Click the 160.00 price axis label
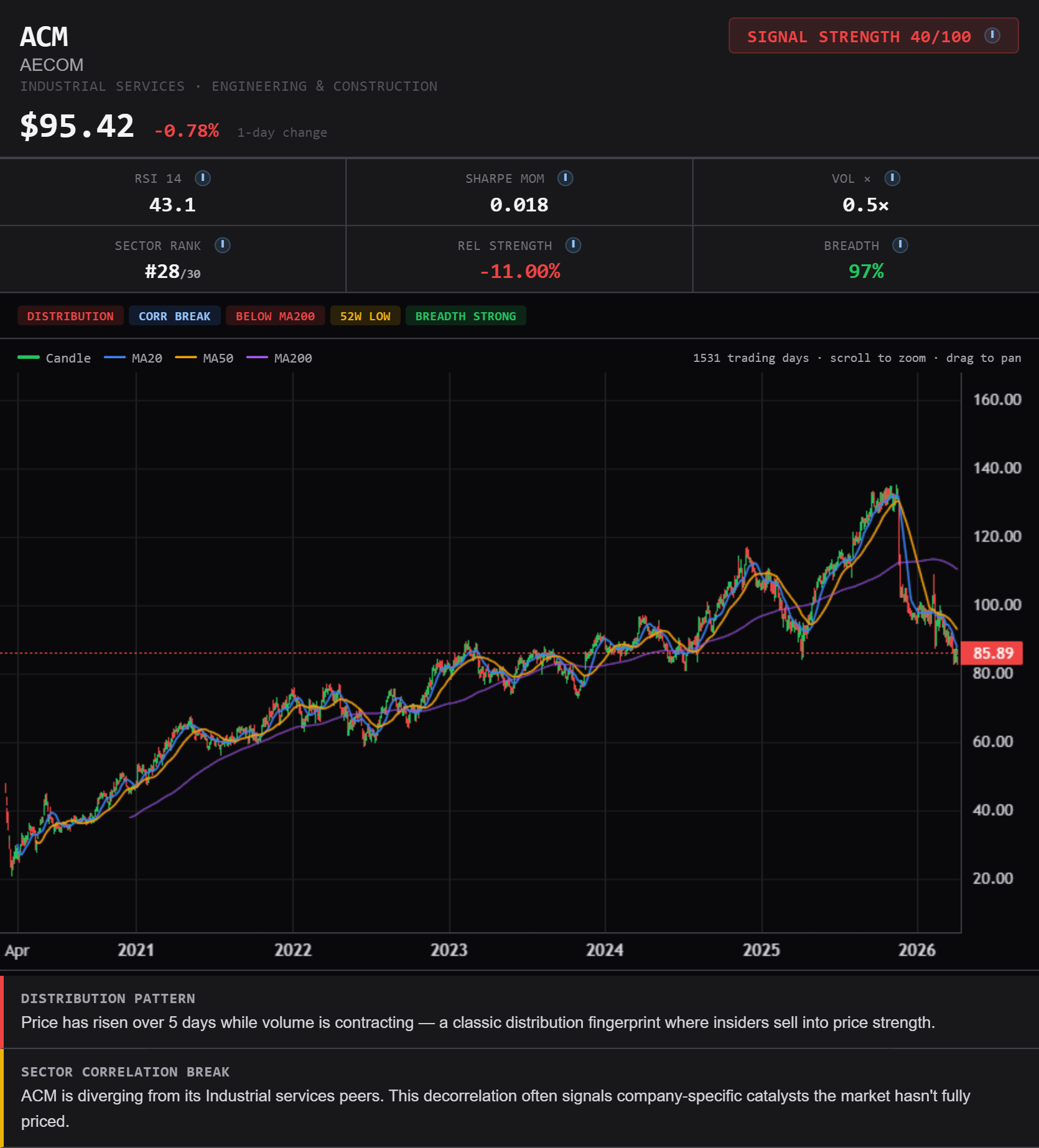1039x1148 pixels. click(x=997, y=399)
